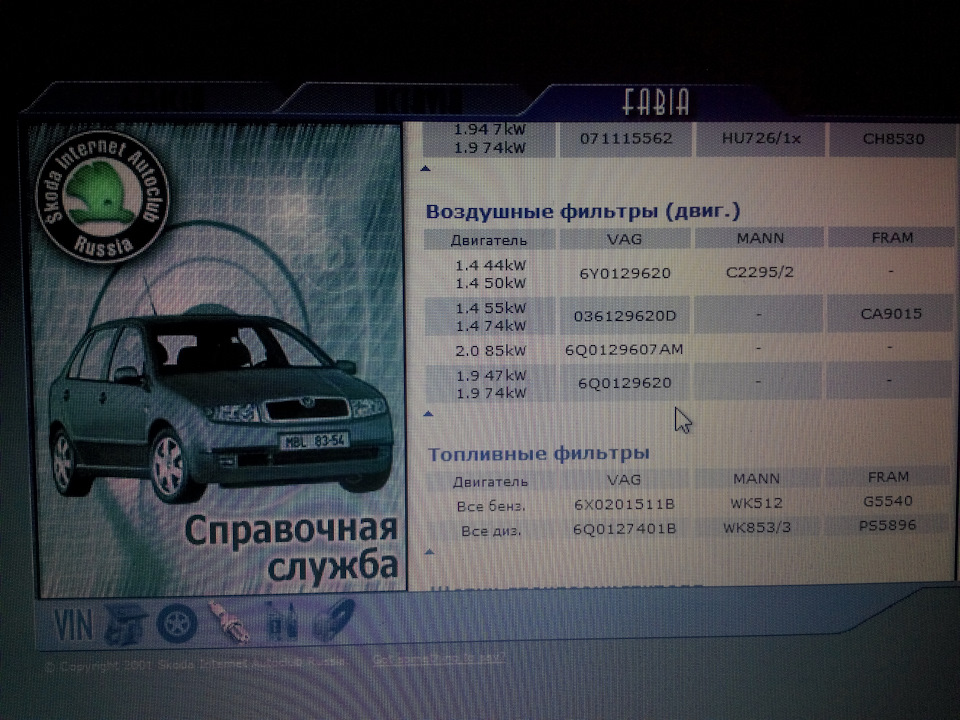Open the brake disc and pads icon
The height and width of the screenshot is (720, 960).
coord(334,620)
